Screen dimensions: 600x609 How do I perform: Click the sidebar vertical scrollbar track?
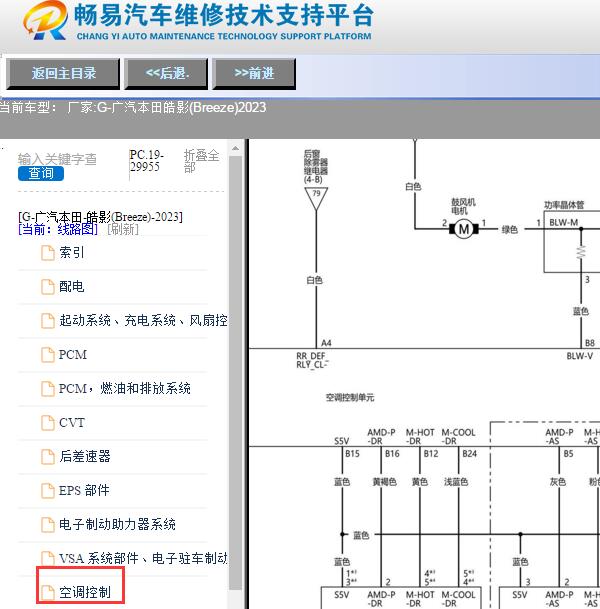235,373
